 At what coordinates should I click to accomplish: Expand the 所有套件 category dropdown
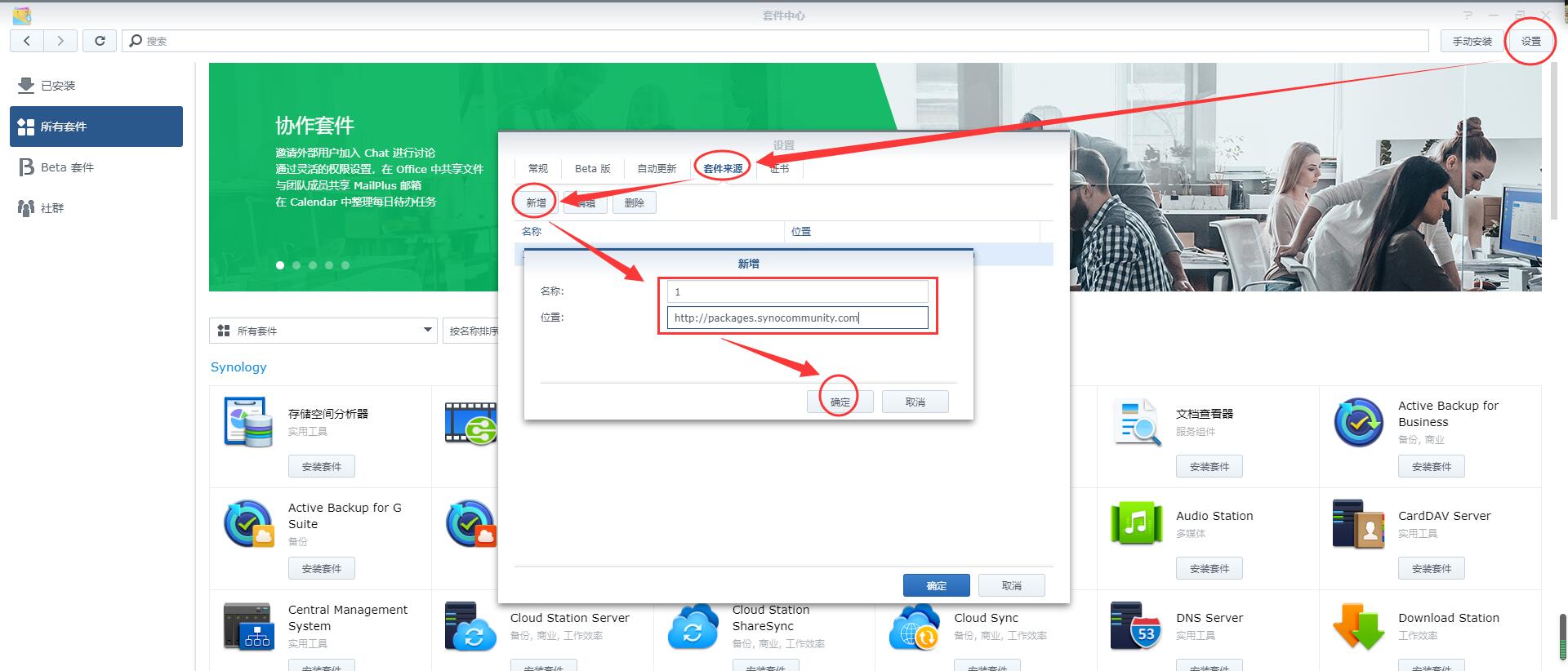[x=323, y=331]
